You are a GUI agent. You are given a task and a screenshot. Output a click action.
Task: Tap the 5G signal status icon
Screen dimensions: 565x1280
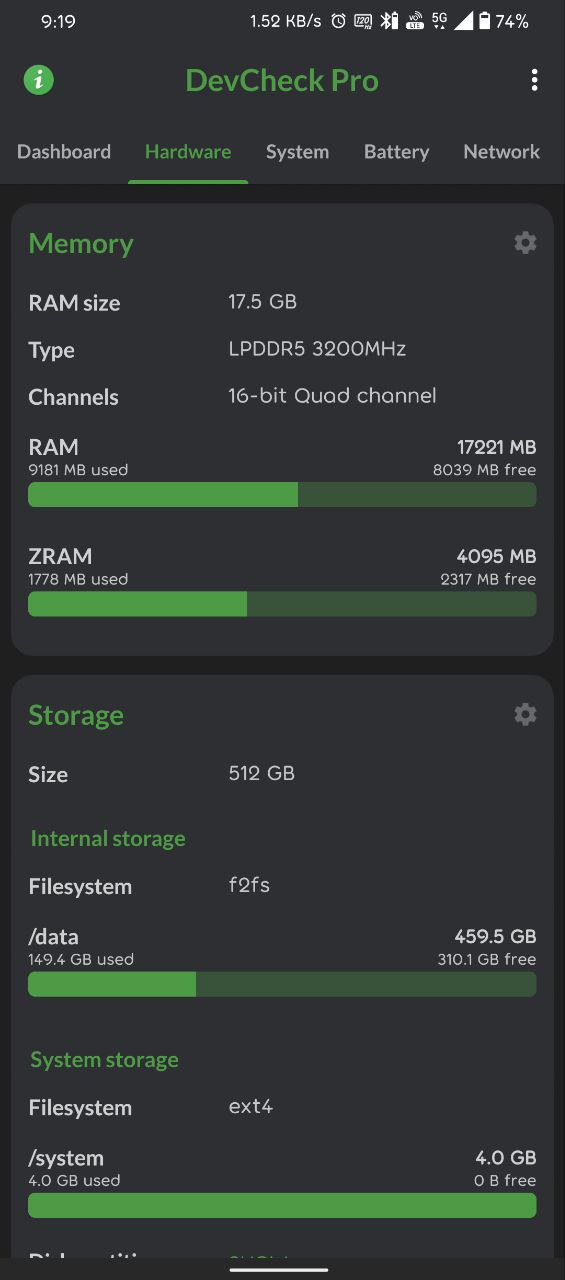[x=440, y=21]
